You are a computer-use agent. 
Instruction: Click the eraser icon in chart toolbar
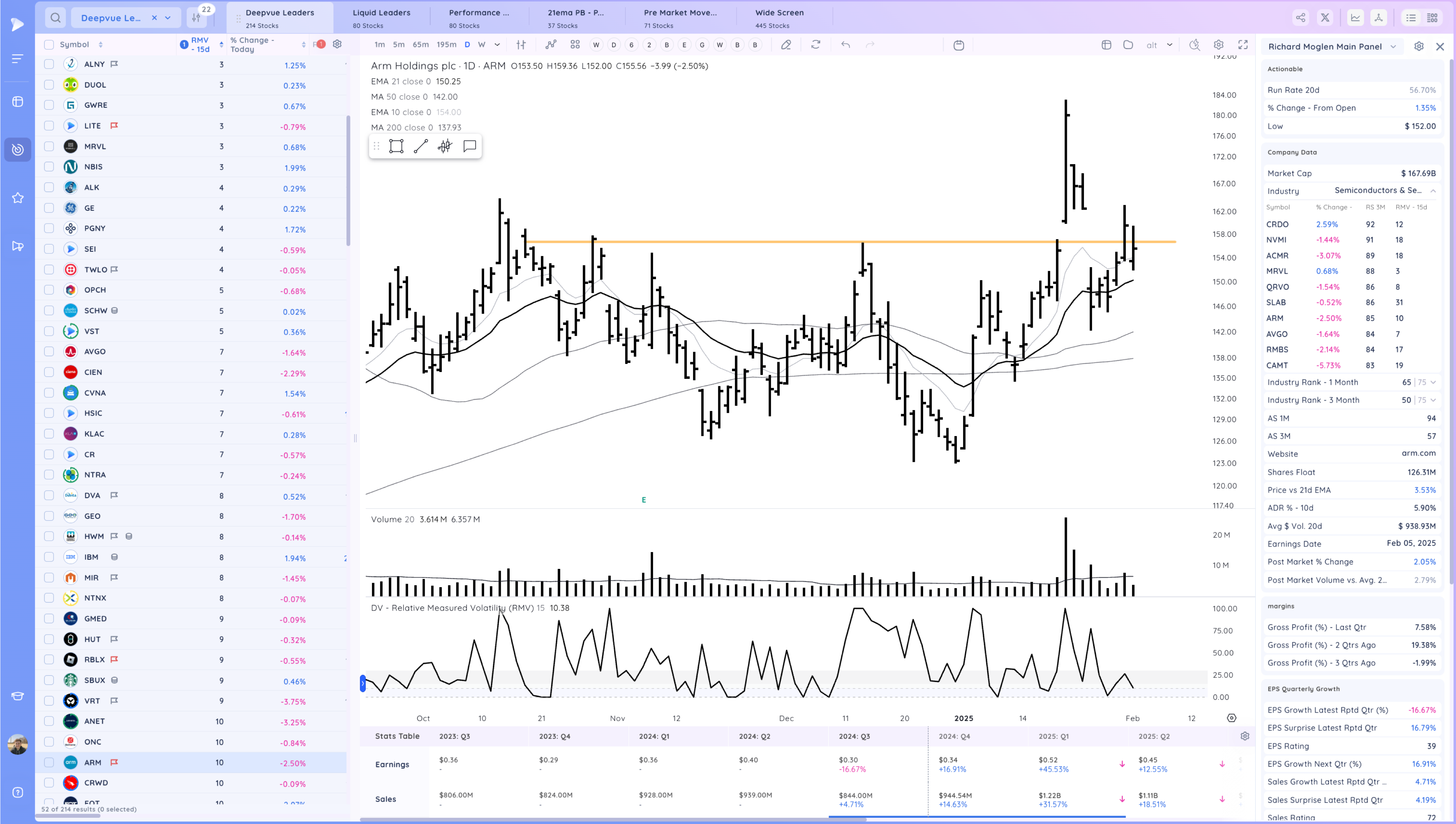(786, 45)
